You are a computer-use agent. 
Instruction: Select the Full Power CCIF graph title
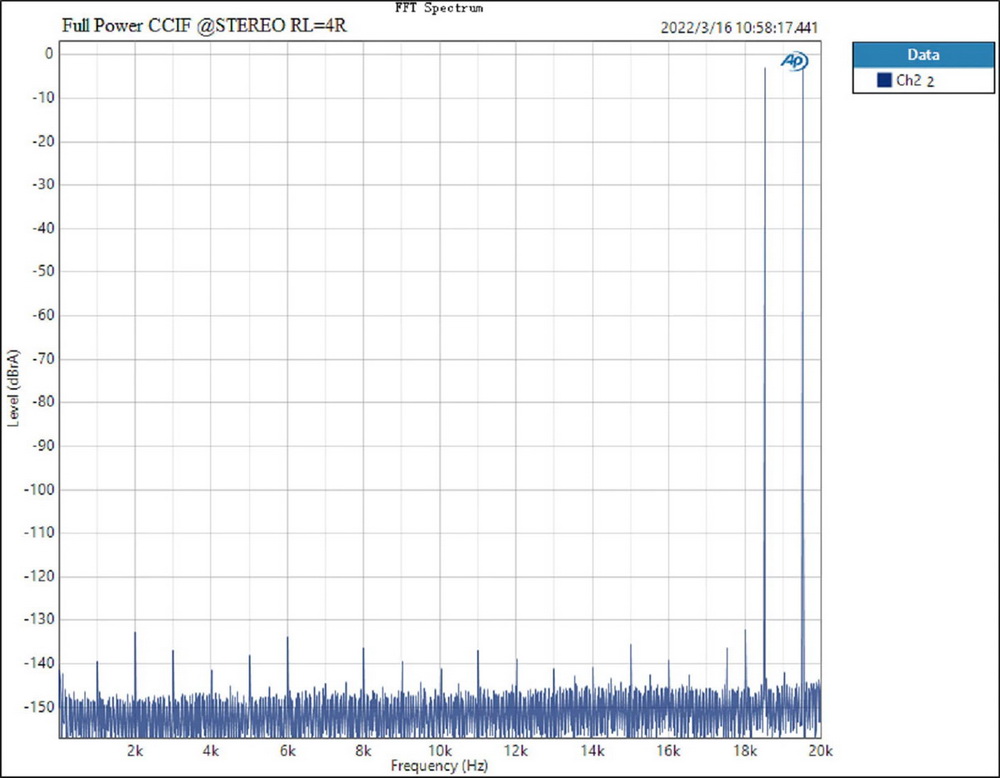204,23
